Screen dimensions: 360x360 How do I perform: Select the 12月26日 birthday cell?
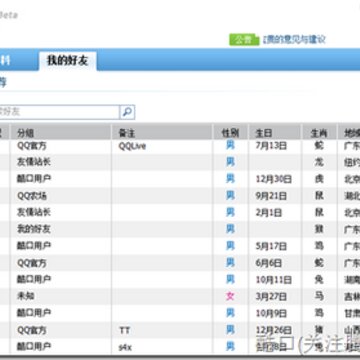(274, 330)
